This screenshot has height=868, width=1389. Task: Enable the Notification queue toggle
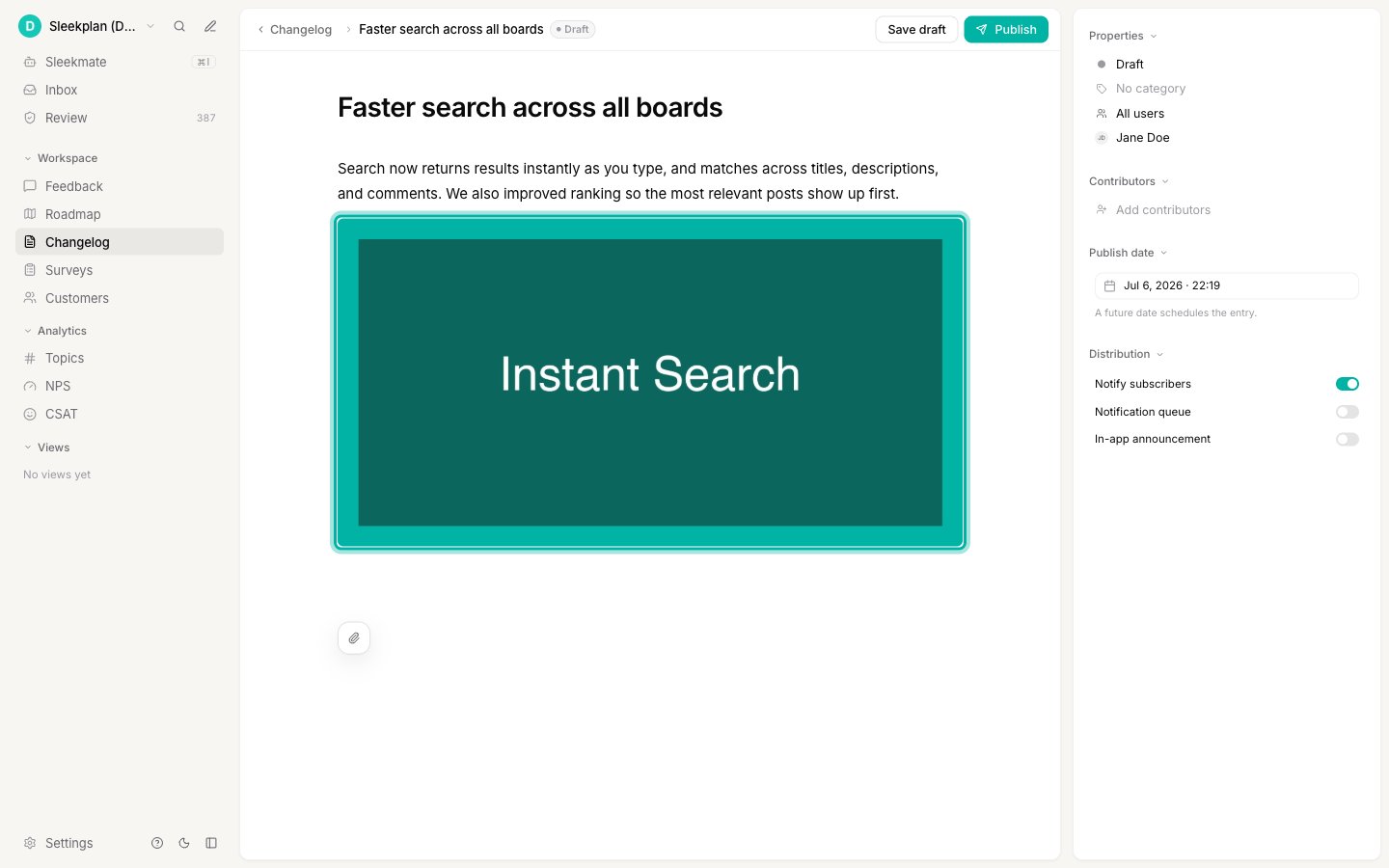pos(1348,412)
